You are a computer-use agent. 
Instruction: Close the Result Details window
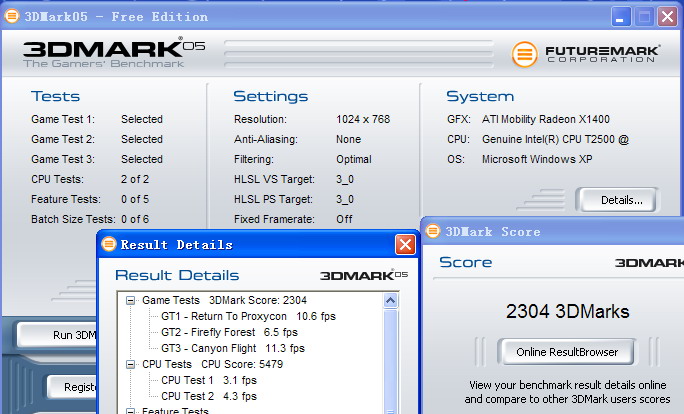[x=405, y=244]
